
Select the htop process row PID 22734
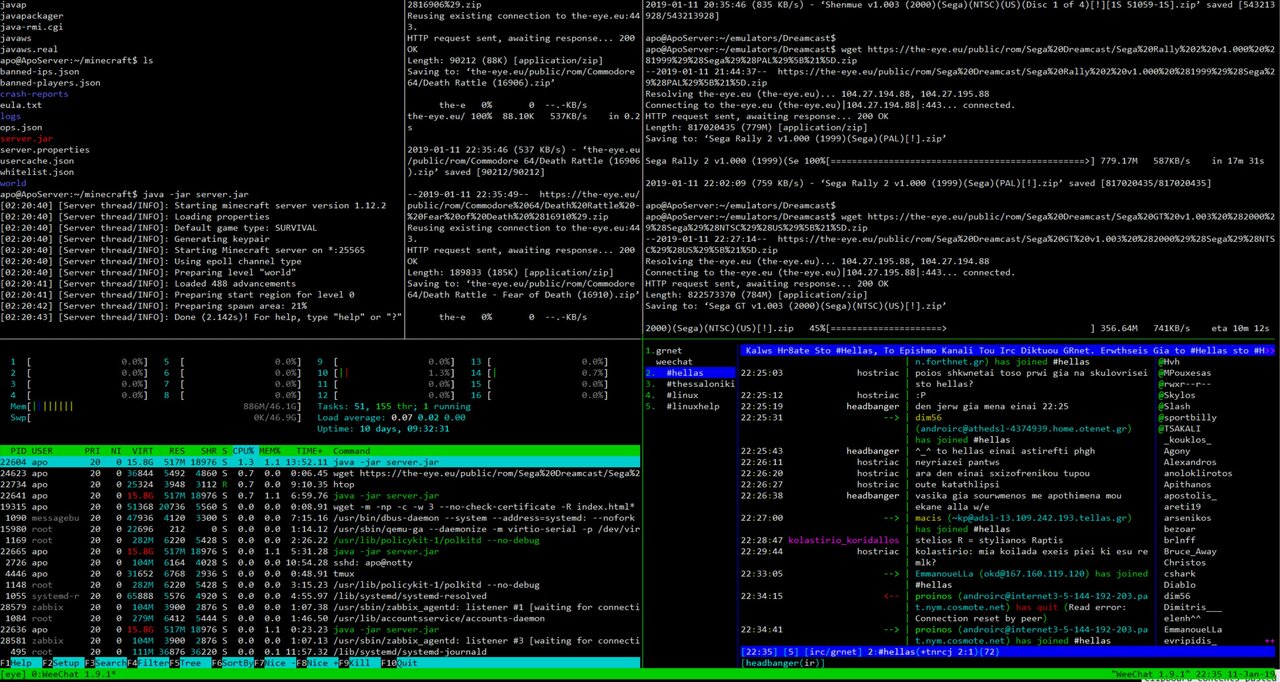click(320, 484)
